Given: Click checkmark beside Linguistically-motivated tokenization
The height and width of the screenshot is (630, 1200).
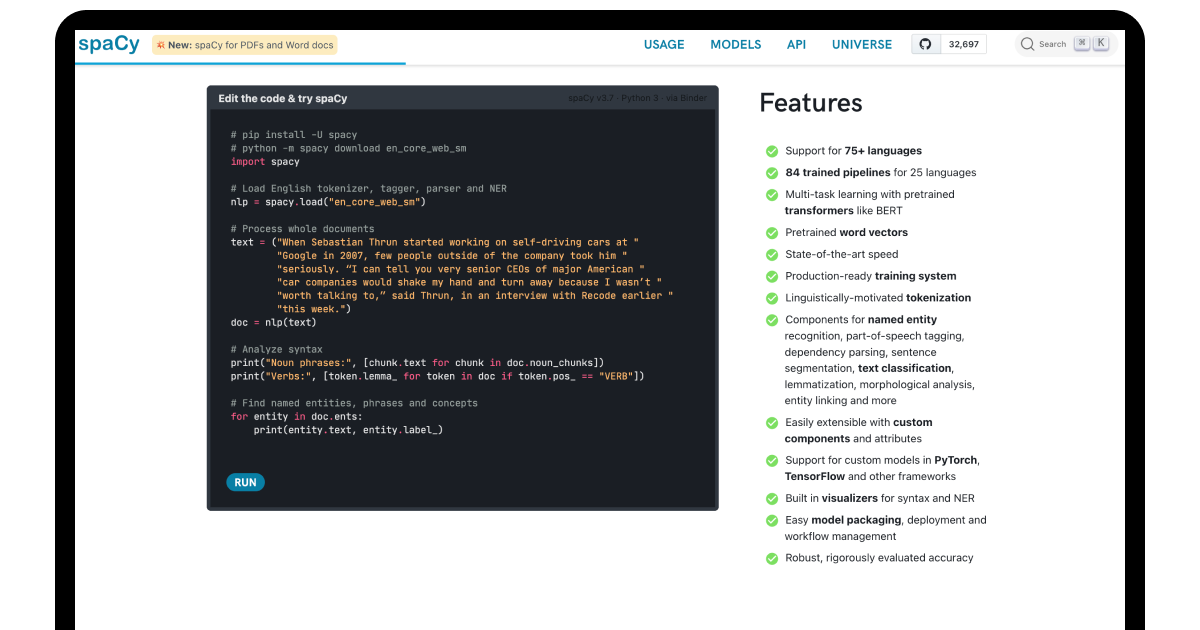Looking at the screenshot, I should pyautogui.click(x=772, y=299).
